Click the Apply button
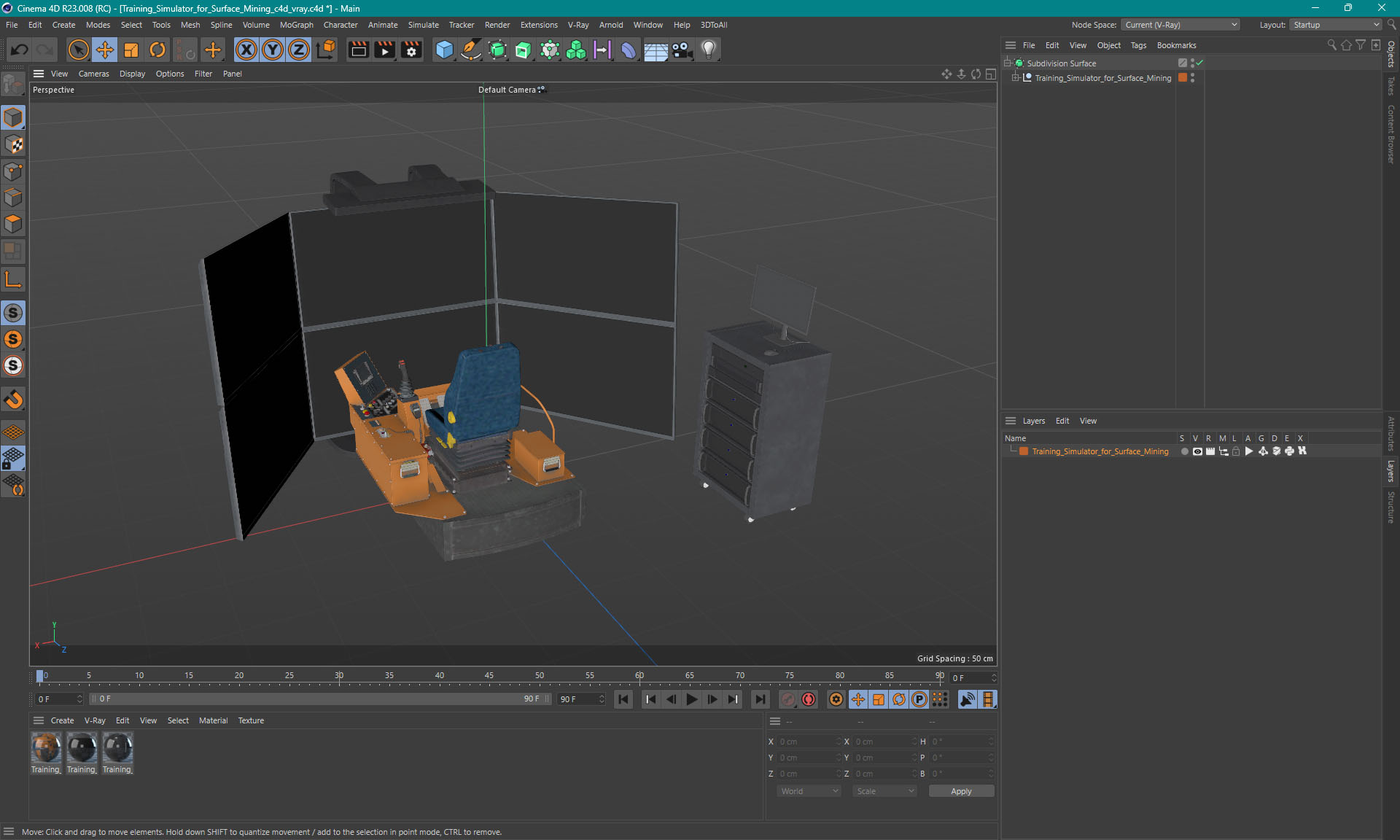 click(961, 791)
